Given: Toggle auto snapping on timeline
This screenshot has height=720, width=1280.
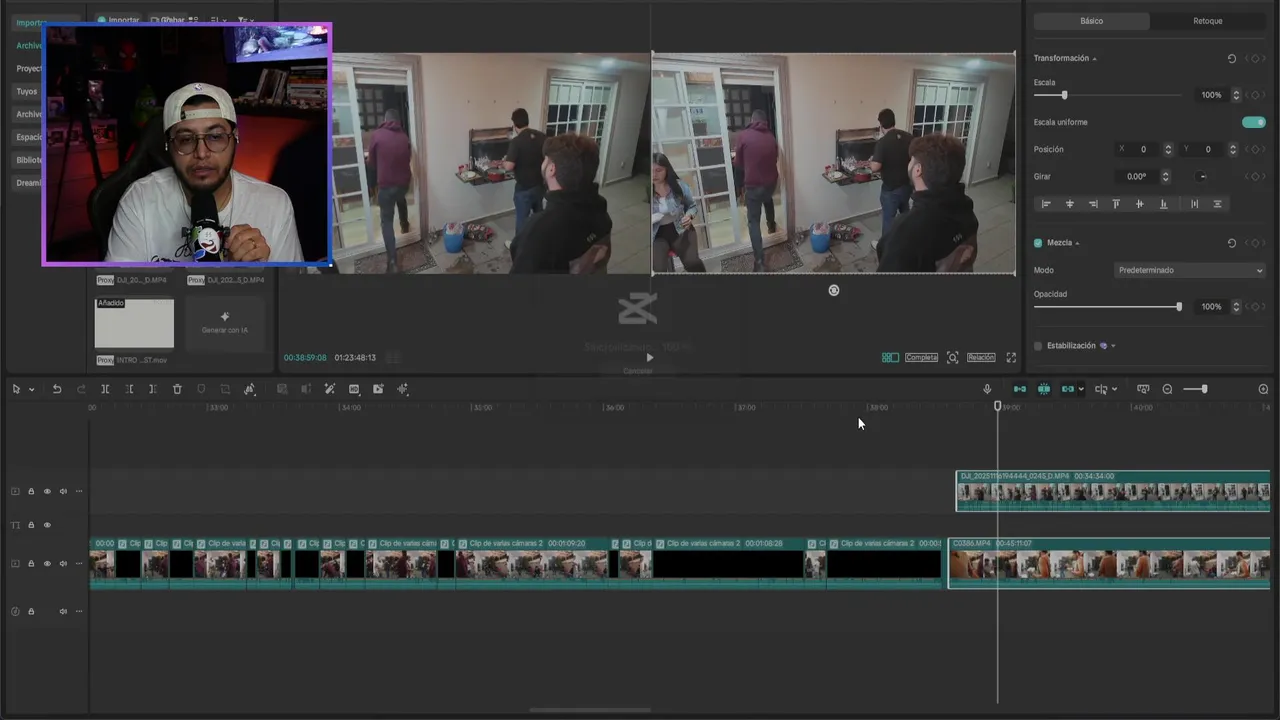Looking at the screenshot, I should point(1044,389).
